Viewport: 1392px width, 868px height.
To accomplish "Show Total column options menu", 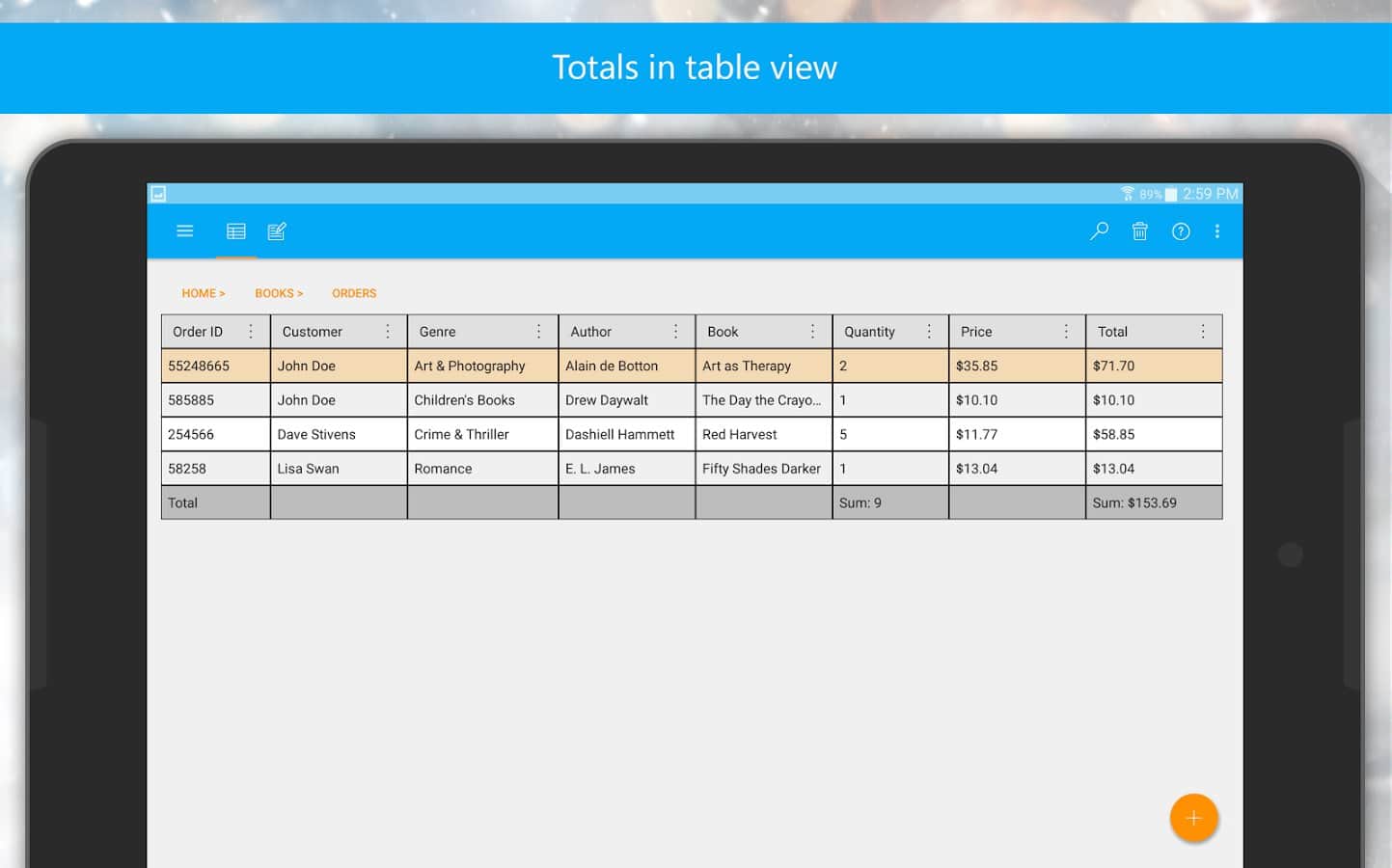I will 1203,332.
